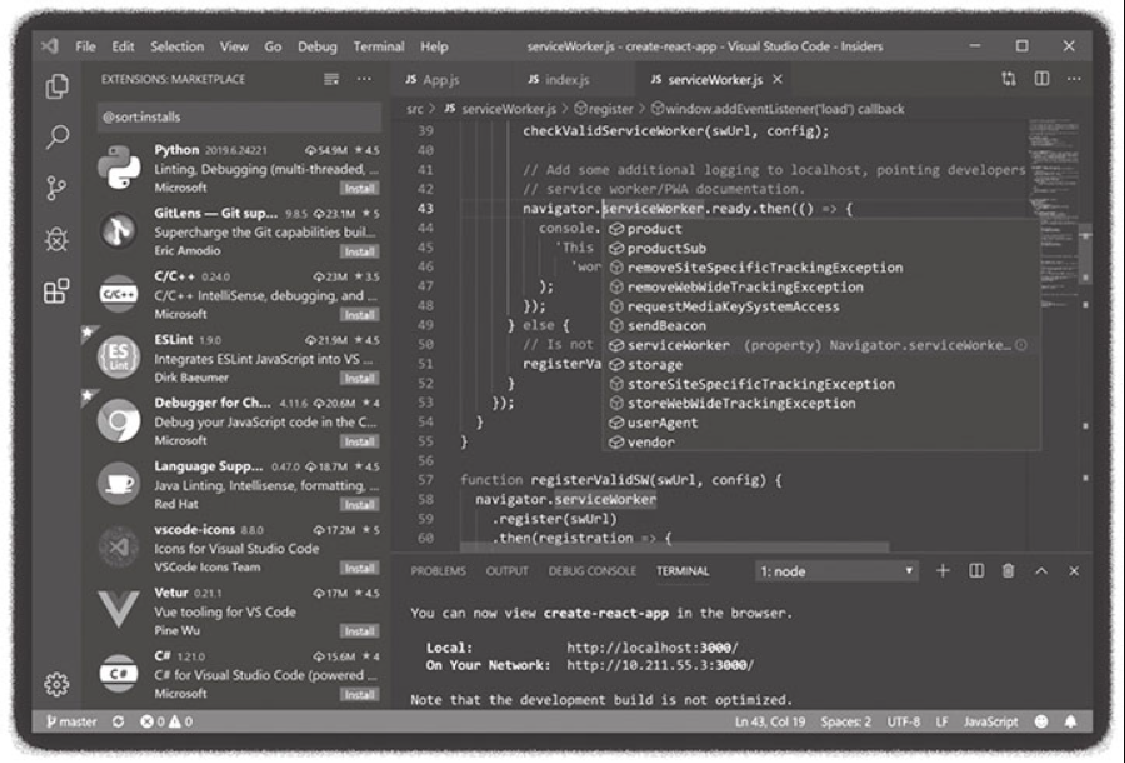Open the Debug menu
Viewport: 1125px width, 763px height.
tap(317, 47)
